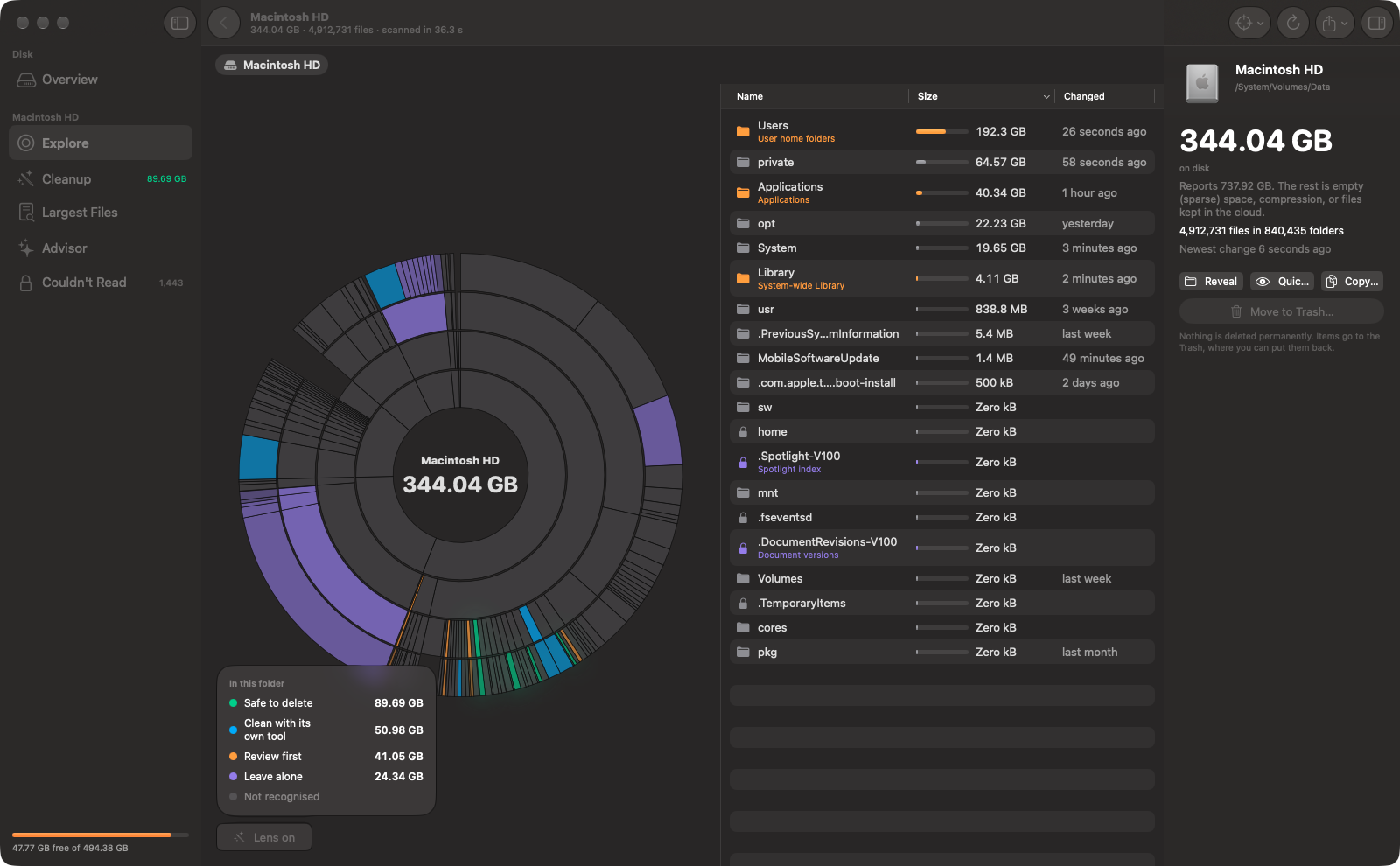Screen dimensions: 1400x866
Task: Click Move to Trash button
Action: coord(1282,311)
